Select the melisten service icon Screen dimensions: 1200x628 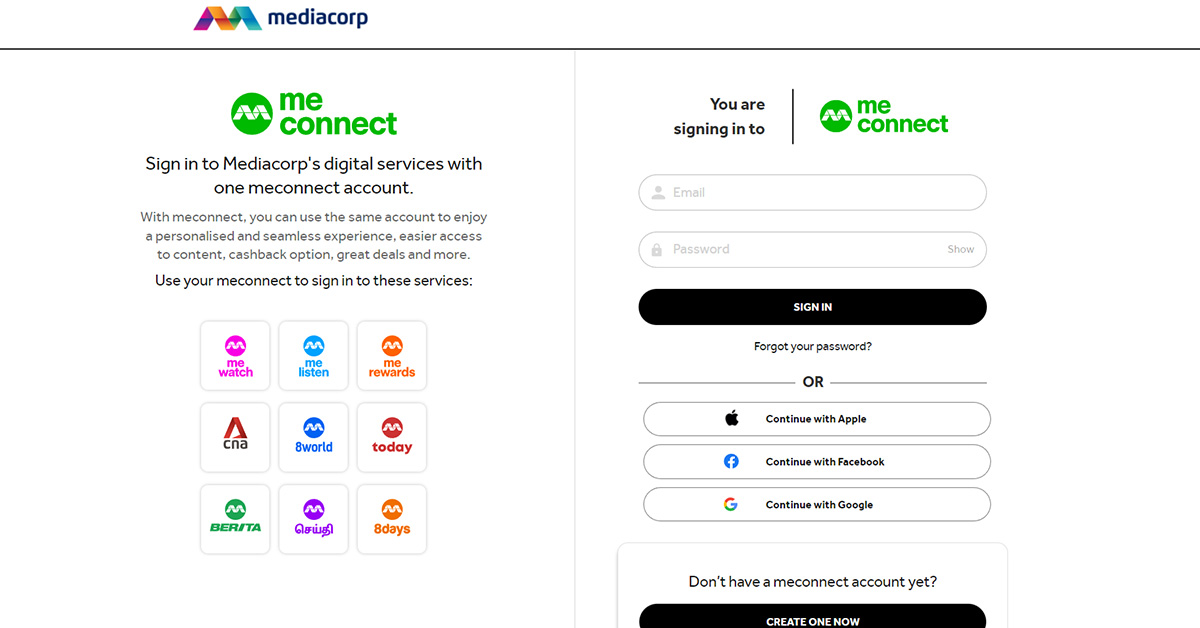[x=313, y=355]
